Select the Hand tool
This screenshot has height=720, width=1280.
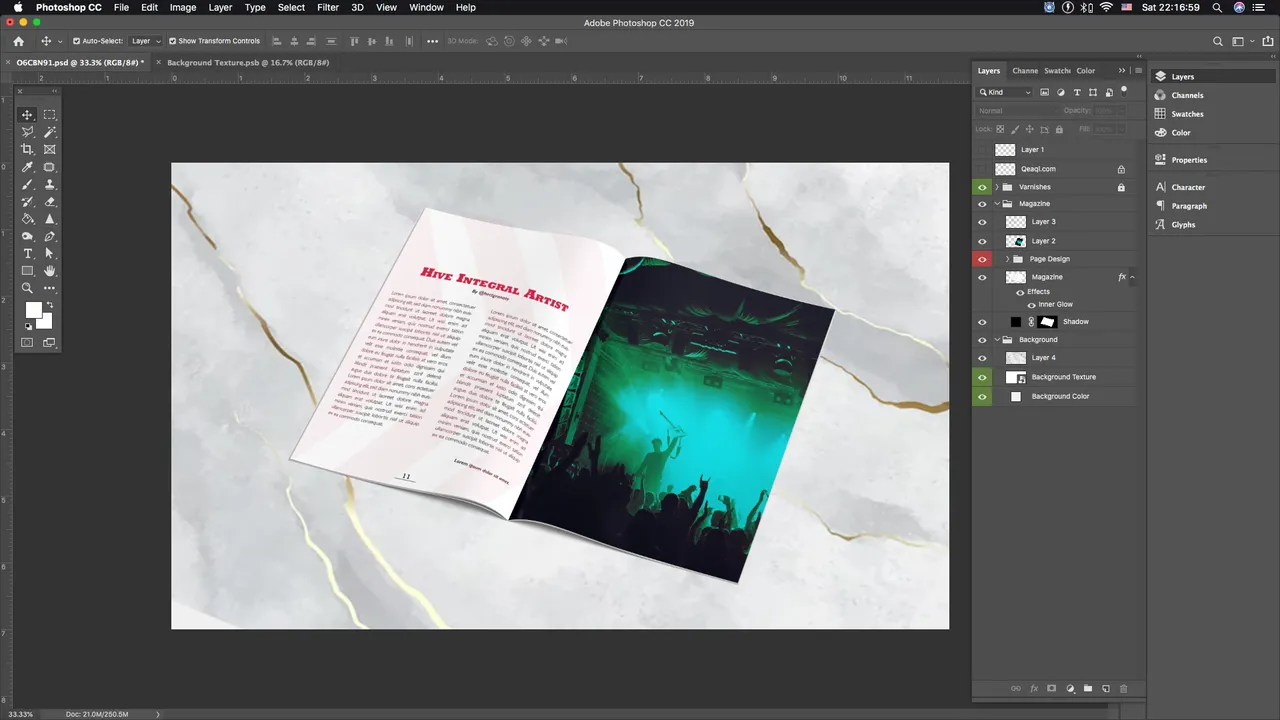click(49, 271)
